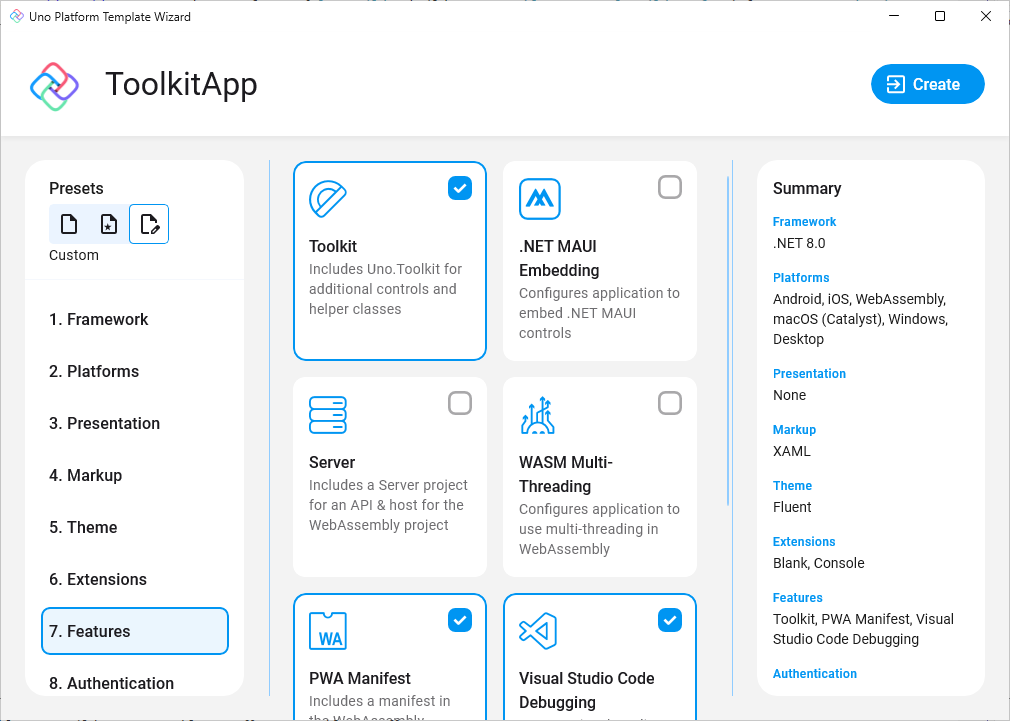Uncheck the Toolkit feature

(x=460, y=188)
